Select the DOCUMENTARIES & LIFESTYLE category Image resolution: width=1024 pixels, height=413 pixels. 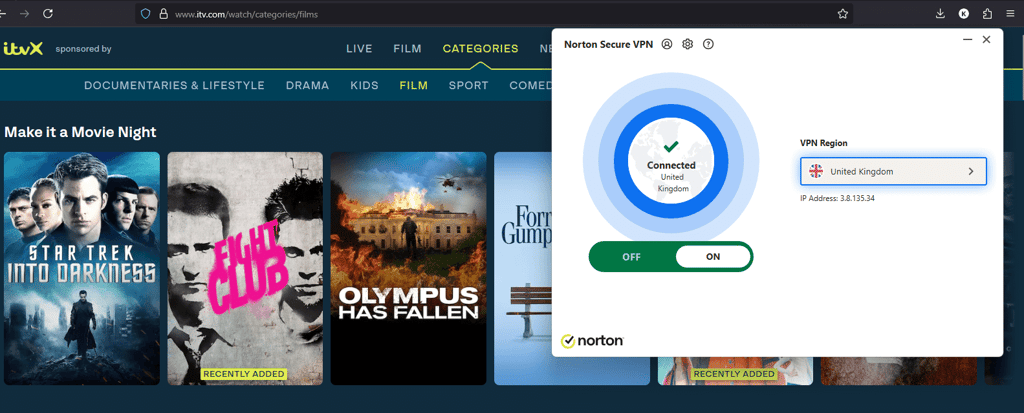click(x=174, y=86)
